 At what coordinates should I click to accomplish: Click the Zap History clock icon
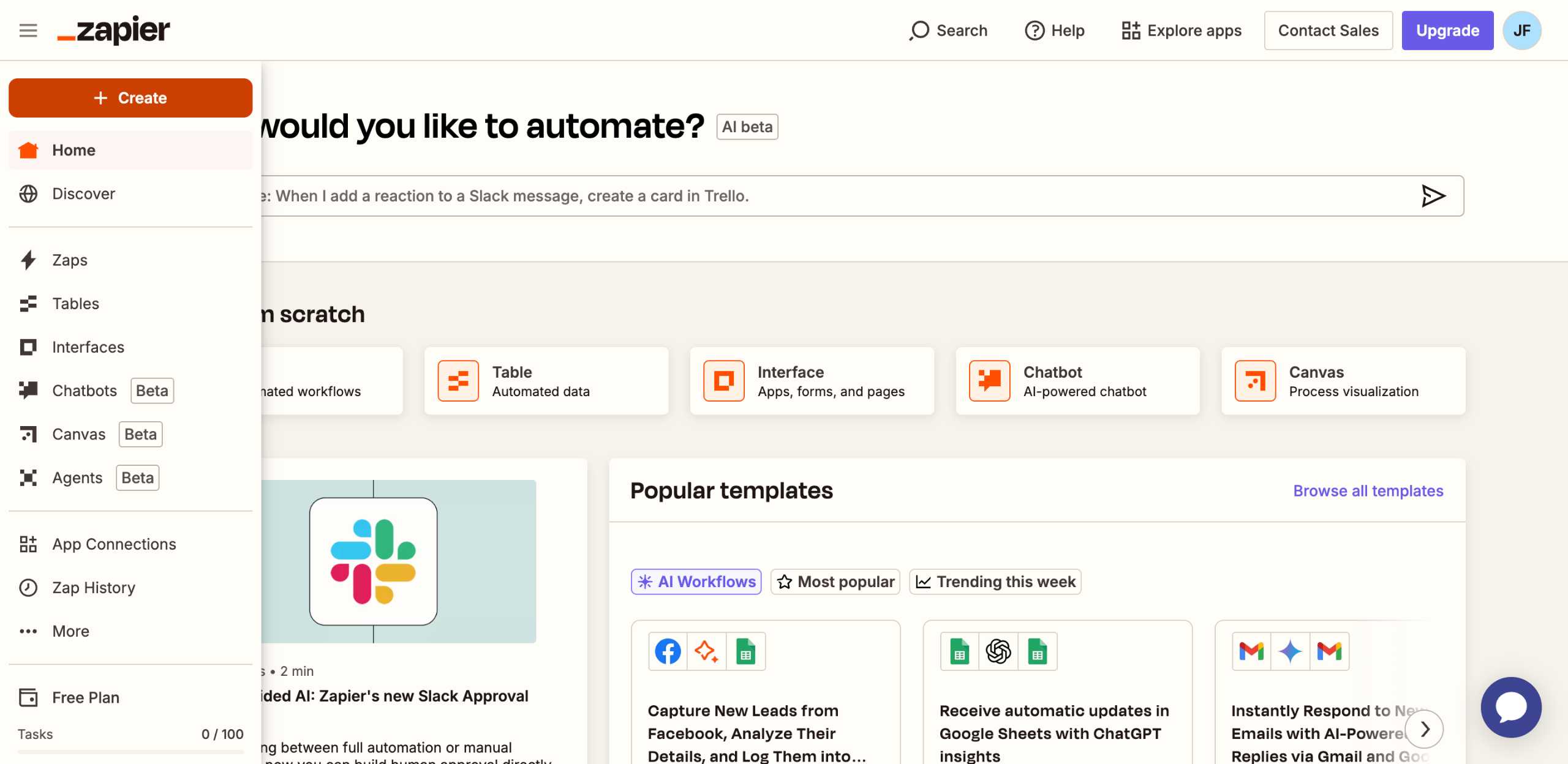tap(28, 588)
